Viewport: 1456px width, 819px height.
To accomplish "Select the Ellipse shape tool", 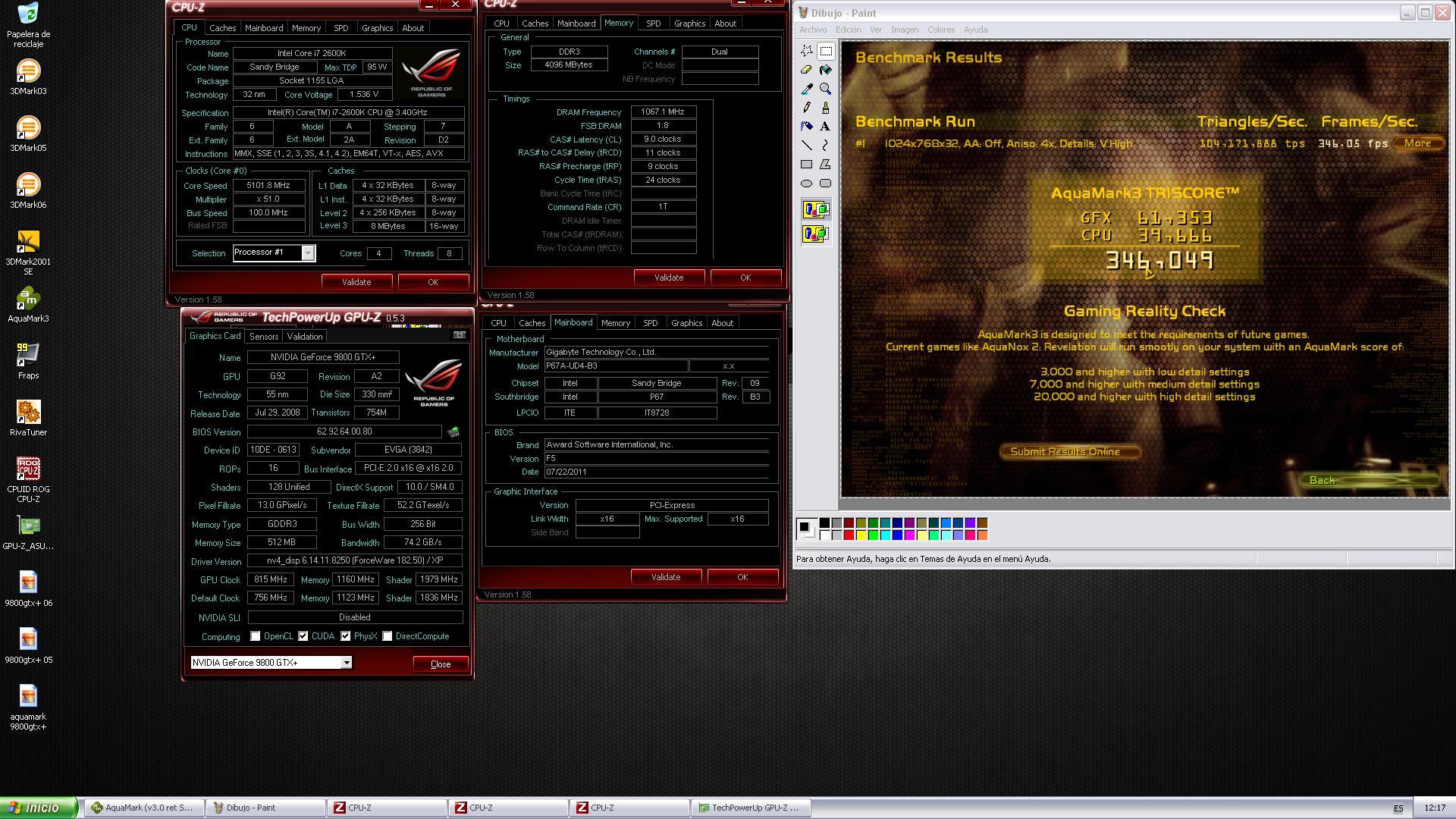I will coord(807,184).
